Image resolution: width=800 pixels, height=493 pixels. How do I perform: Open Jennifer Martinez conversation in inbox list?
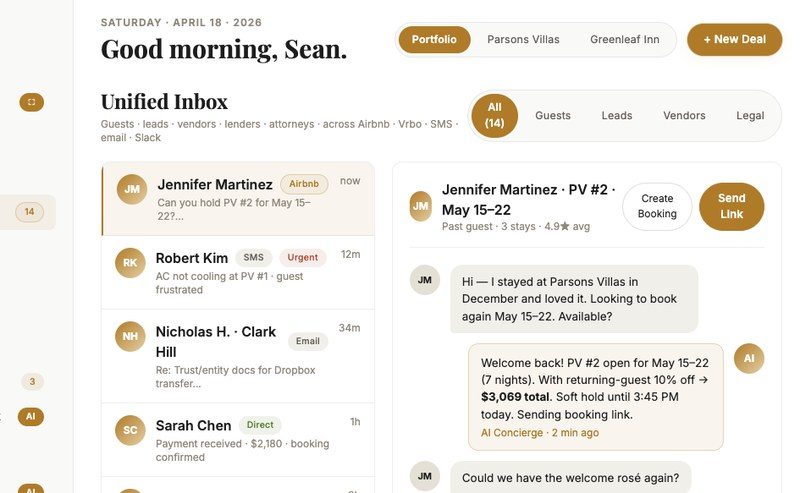[238, 199]
